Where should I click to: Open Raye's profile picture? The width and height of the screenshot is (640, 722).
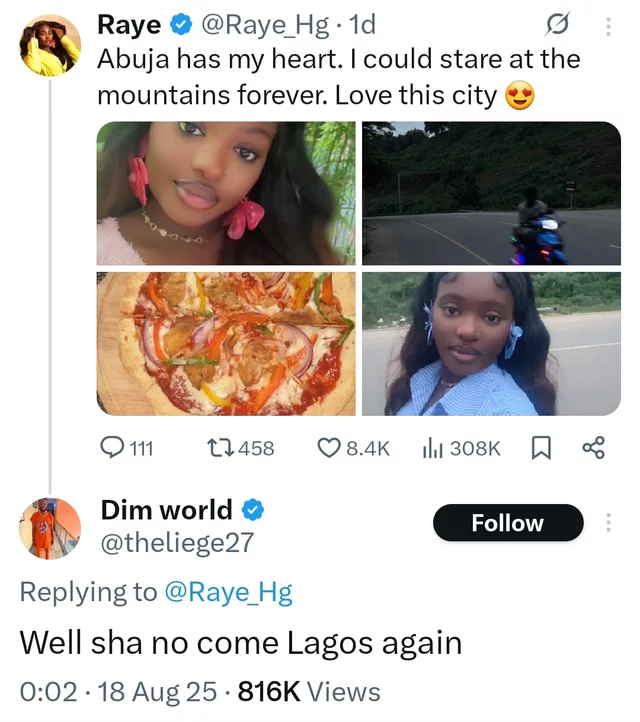click(50, 46)
